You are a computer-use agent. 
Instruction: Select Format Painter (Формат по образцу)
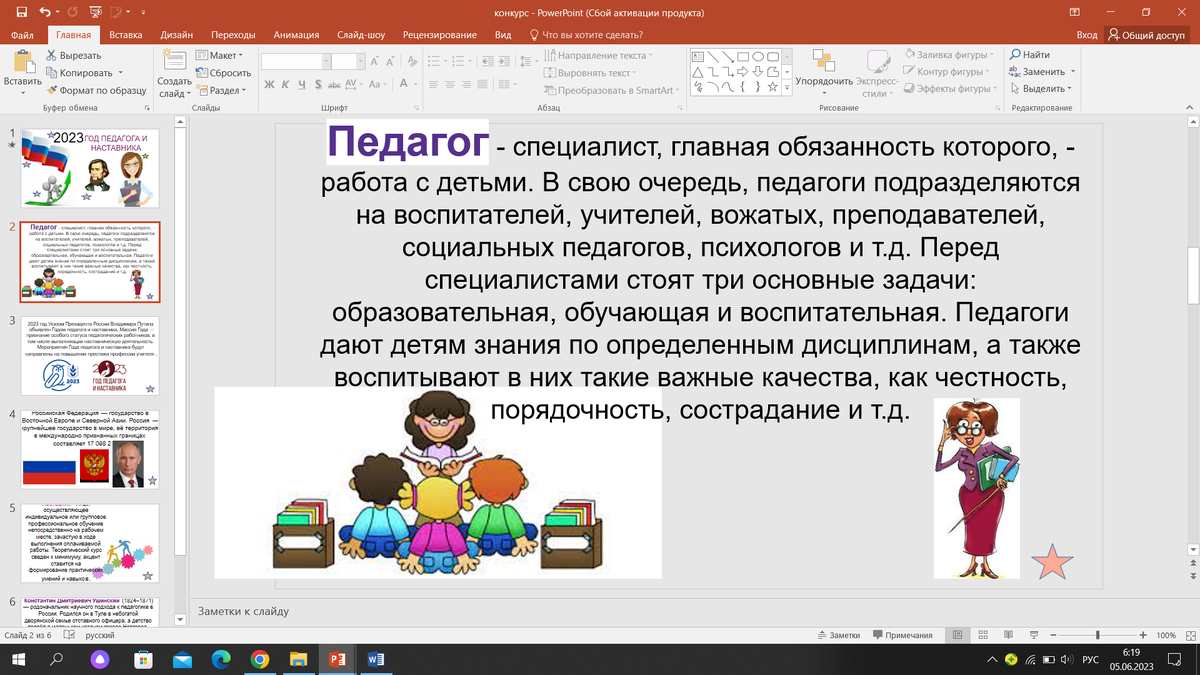point(96,90)
